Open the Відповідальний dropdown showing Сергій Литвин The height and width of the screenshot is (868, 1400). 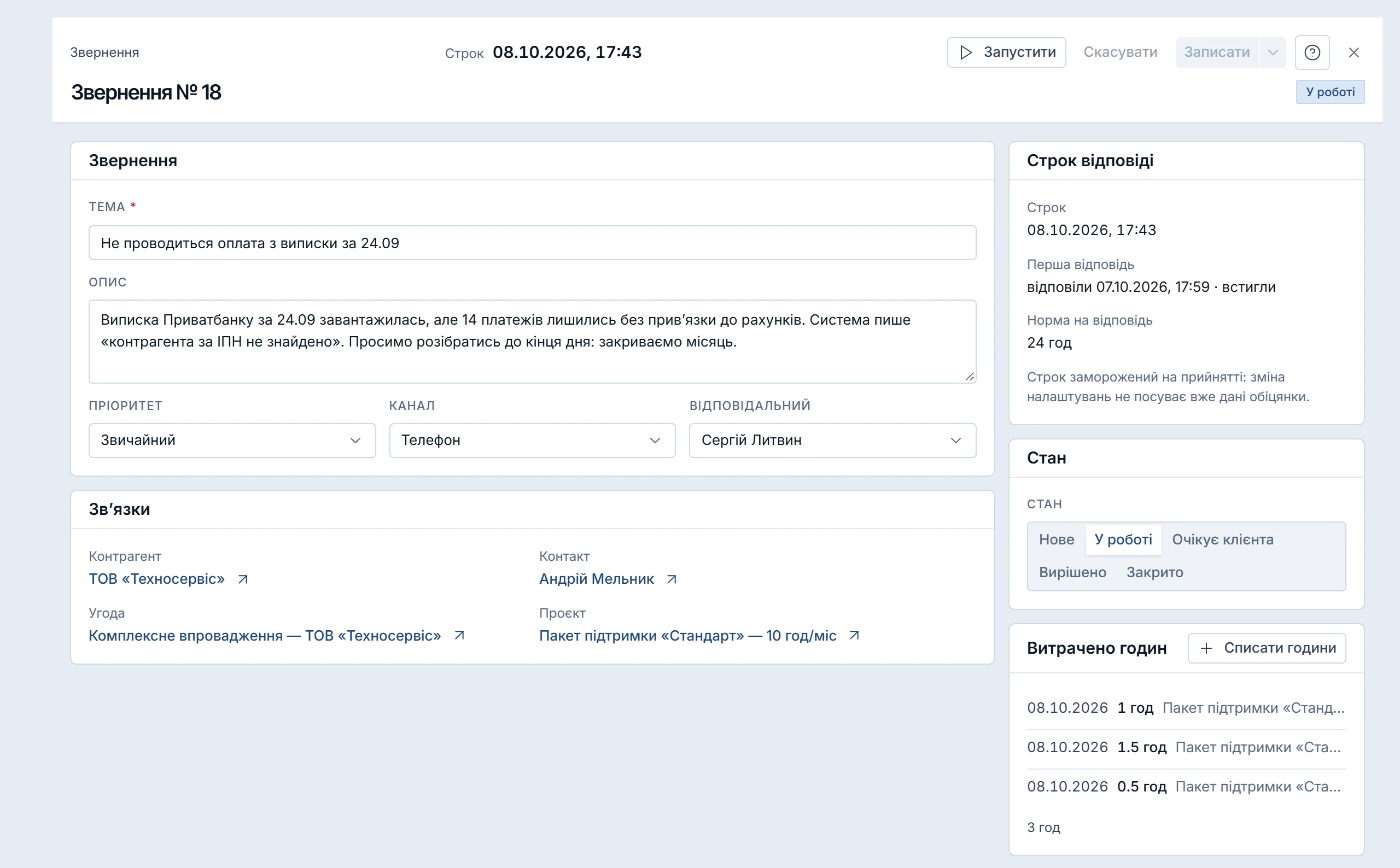[832, 441]
